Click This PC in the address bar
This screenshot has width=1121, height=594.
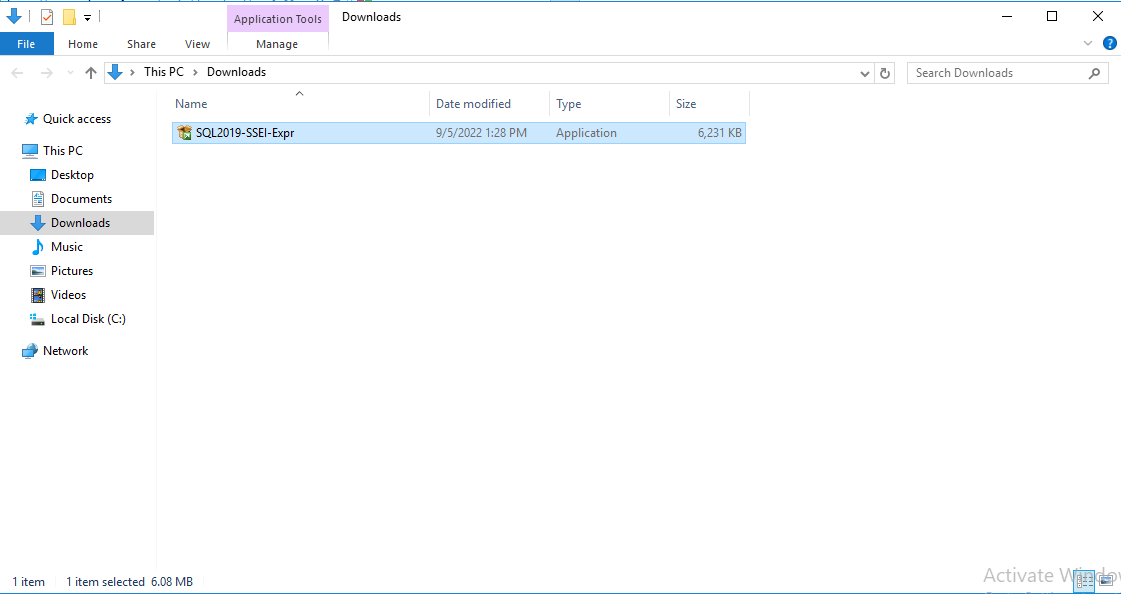[164, 72]
